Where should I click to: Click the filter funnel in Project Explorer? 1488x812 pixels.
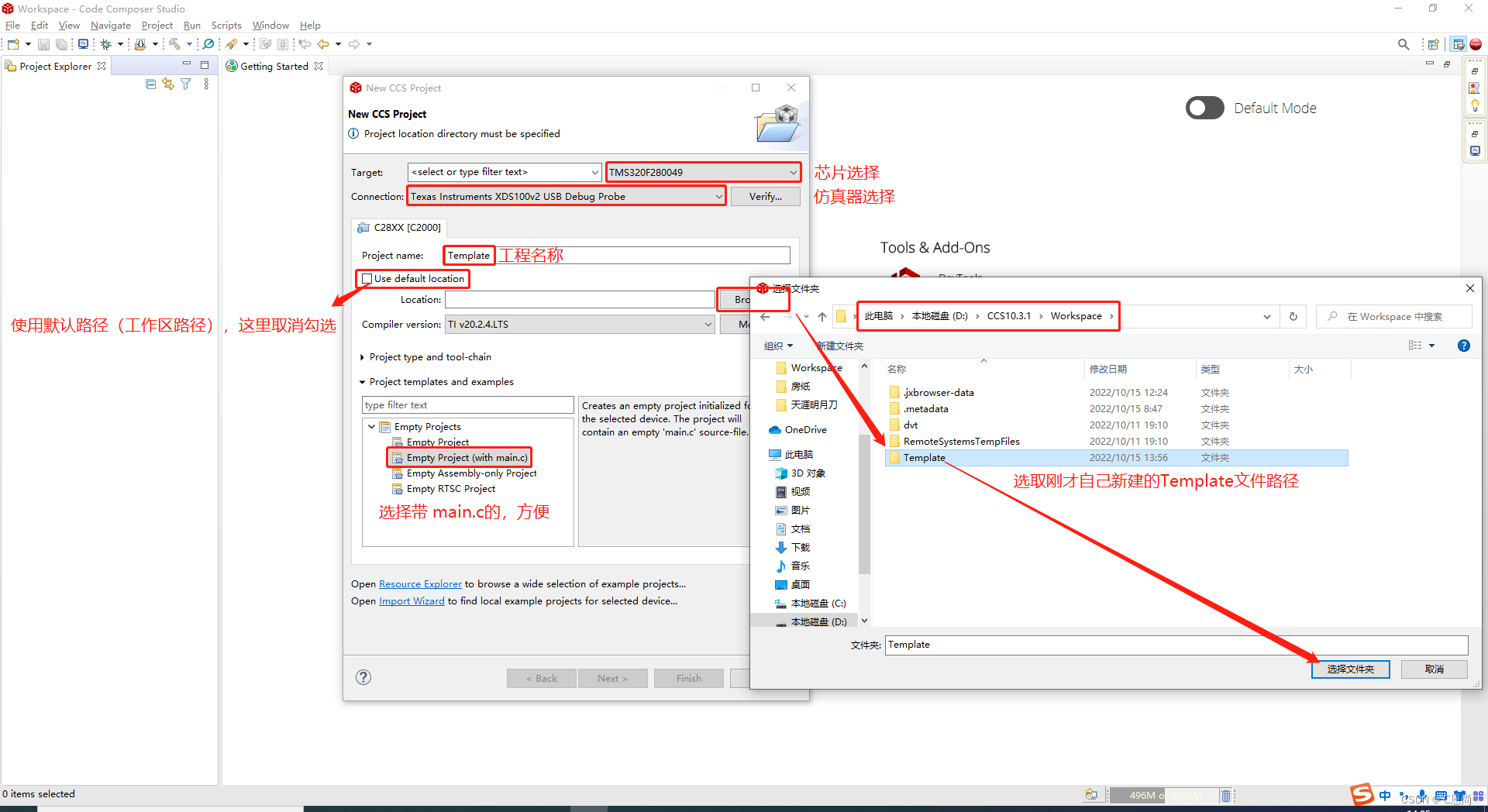coord(186,84)
